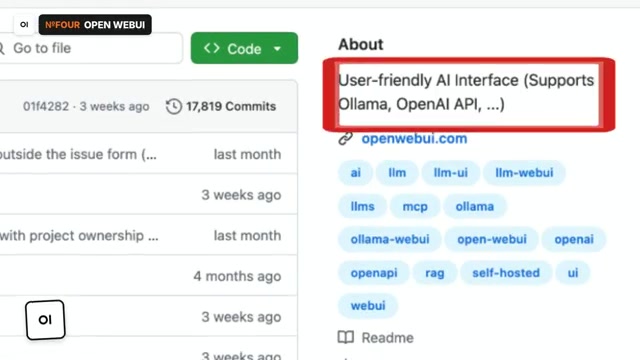Image resolution: width=640 pixels, height=360 pixels.
Task: Select the 'webui' topic tag
Action: [368, 306]
